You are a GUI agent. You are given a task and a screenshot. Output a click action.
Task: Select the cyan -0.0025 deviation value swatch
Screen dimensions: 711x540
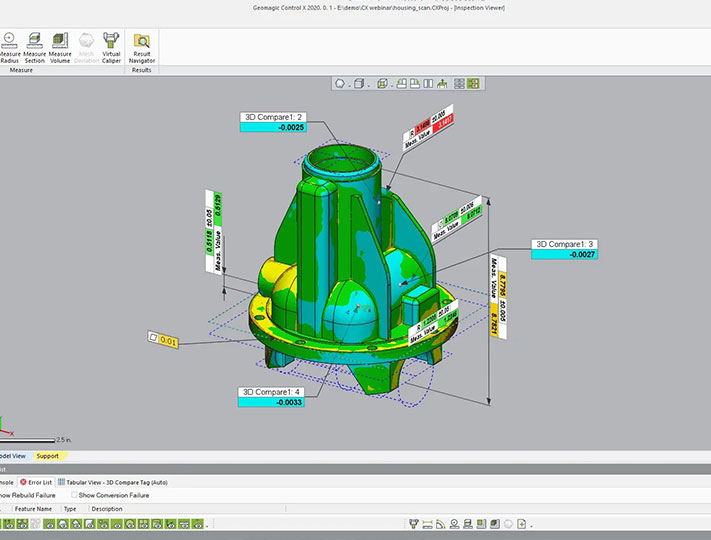273,127
